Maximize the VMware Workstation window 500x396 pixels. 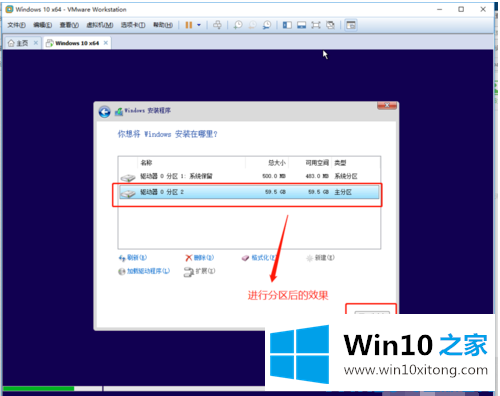pyautogui.click(x=461, y=9)
